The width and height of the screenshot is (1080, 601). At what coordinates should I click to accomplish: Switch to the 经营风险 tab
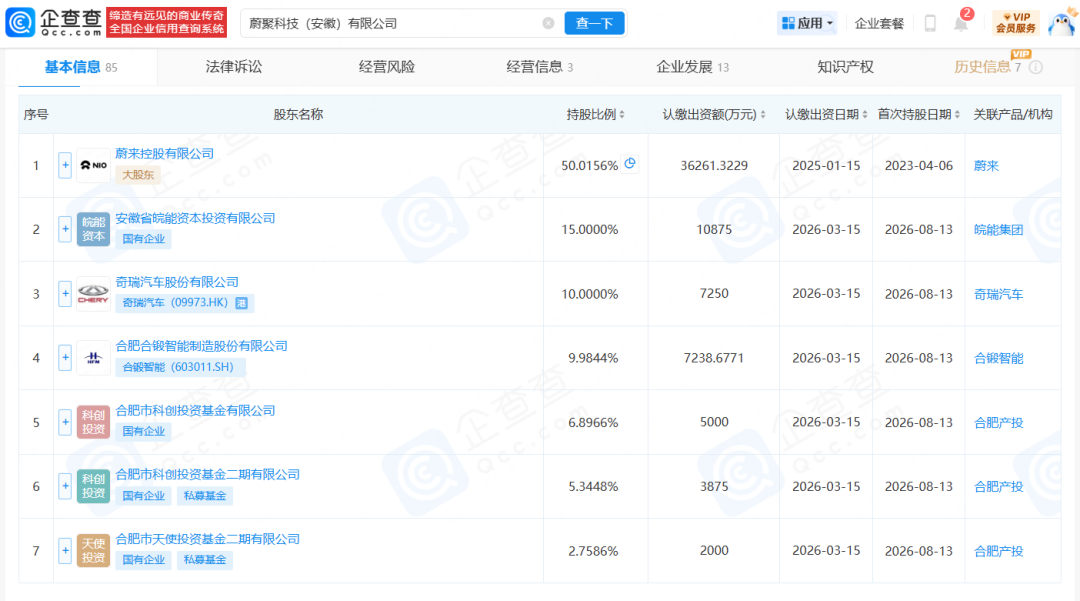[386, 67]
